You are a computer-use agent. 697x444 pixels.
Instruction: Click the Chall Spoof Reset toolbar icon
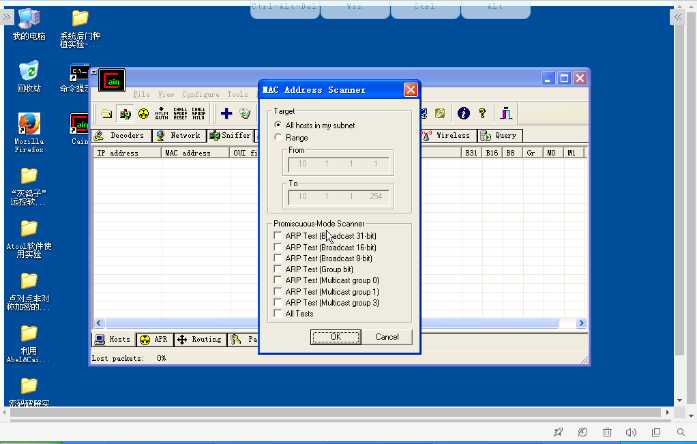[180, 113]
